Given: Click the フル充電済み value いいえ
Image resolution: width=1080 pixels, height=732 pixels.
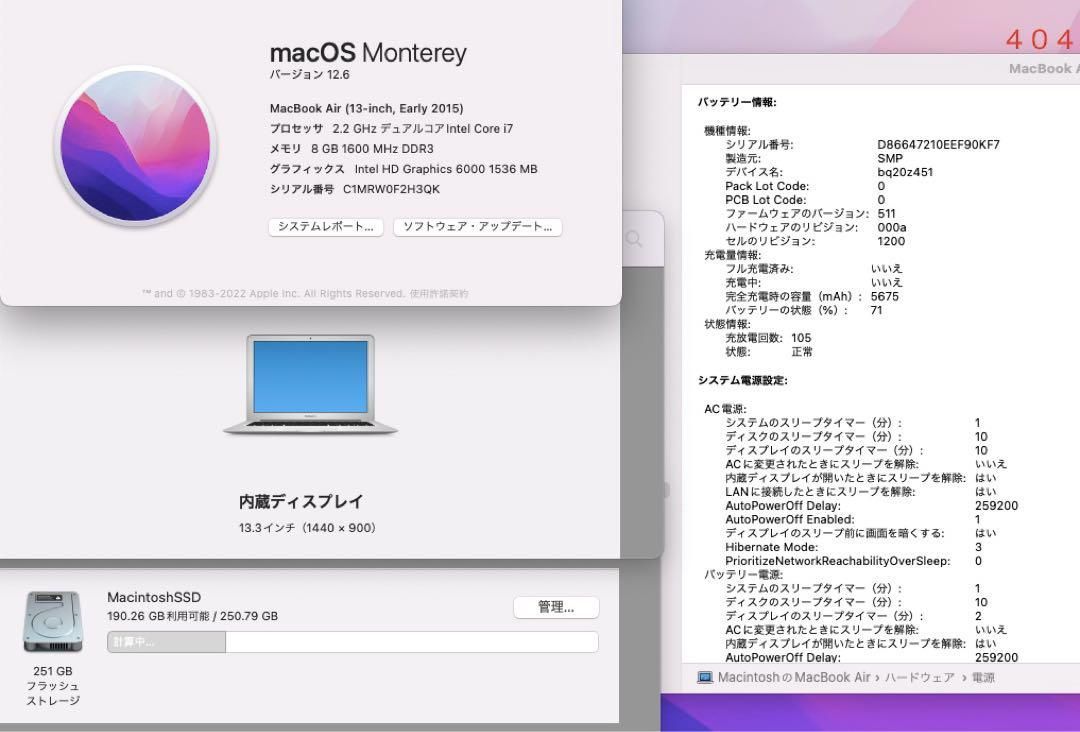Looking at the screenshot, I should pos(886,269).
